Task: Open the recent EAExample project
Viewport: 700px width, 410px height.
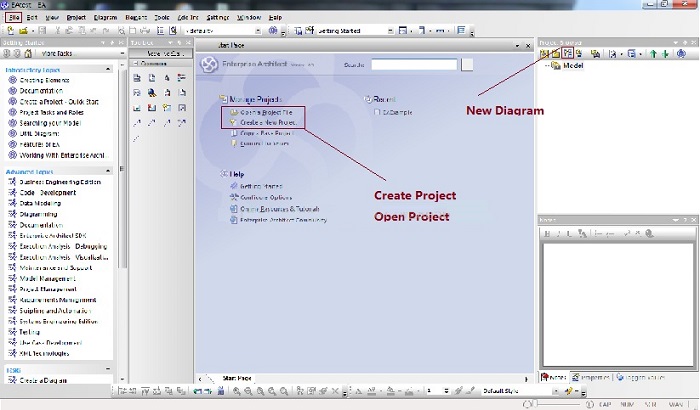Action: tap(397, 112)
